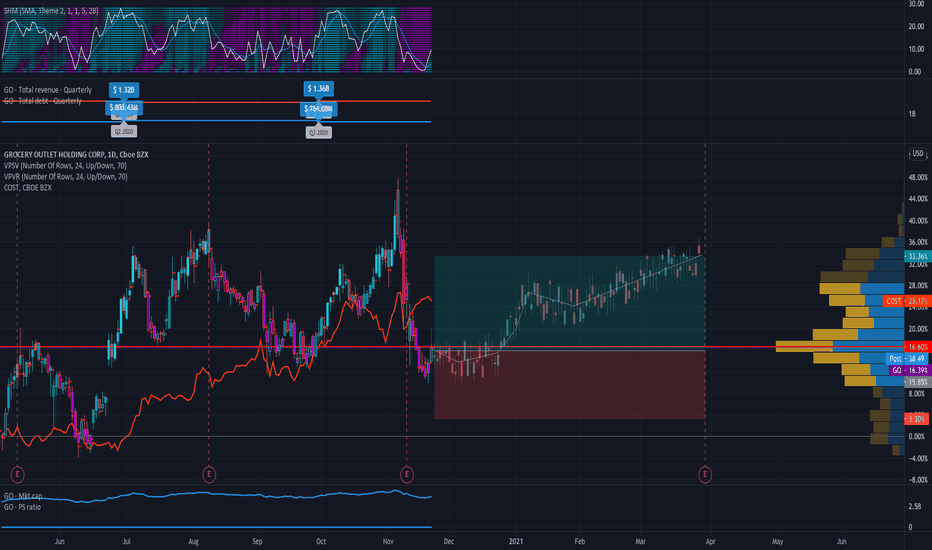Click the GO Total debt Quarterly legend
This screenshot has height=550, width=932.
click(42, 101)
